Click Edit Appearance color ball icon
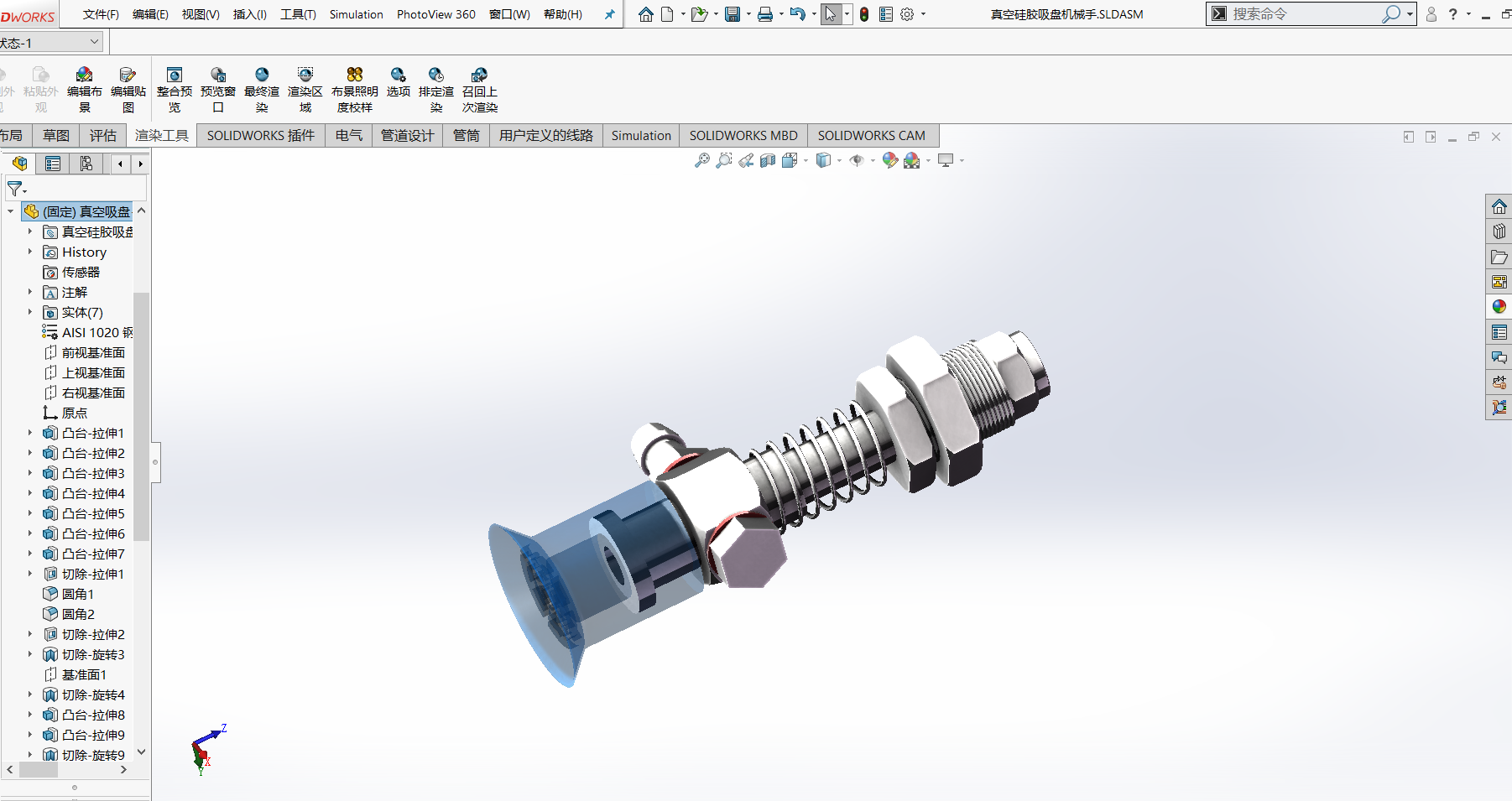 pos(890,160)
